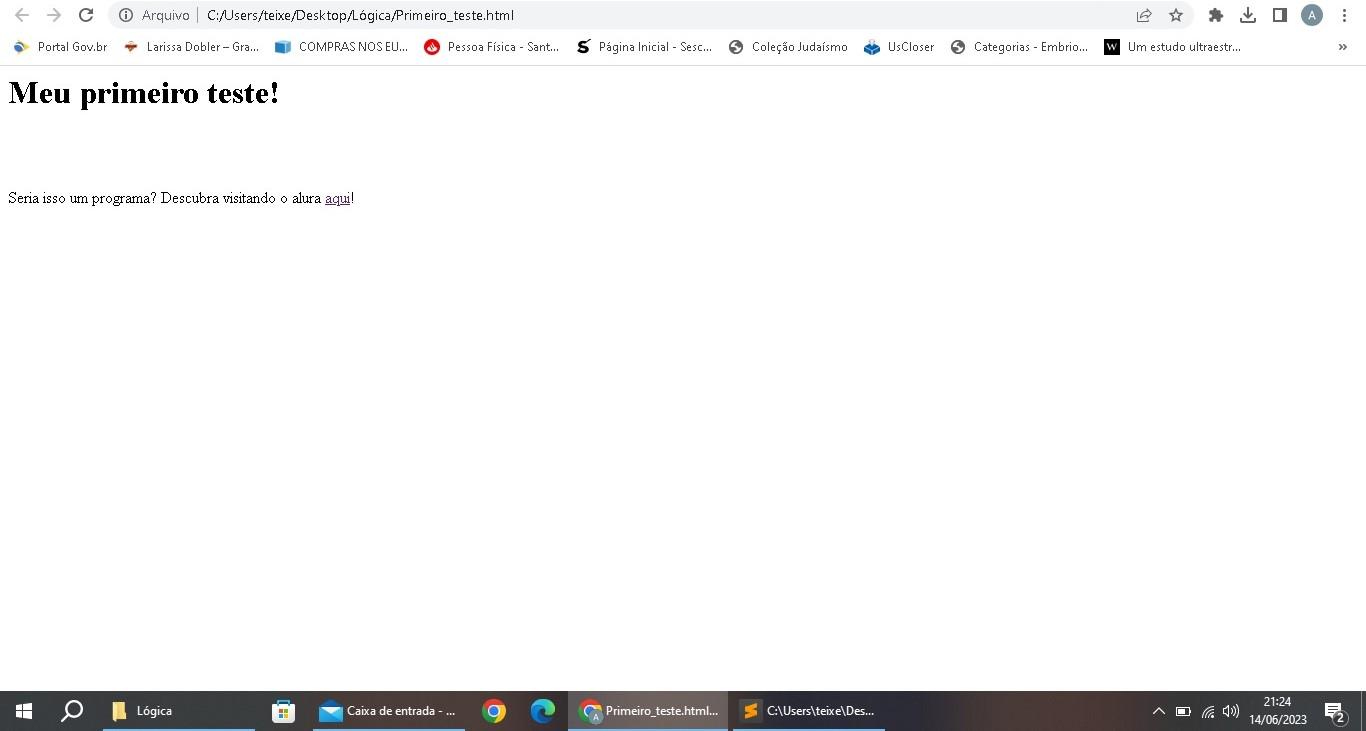Image resolution: width=1366 pixels, height=731 pixels.
Task: View site information icon beside Arquivo
Action: (126, 15)
